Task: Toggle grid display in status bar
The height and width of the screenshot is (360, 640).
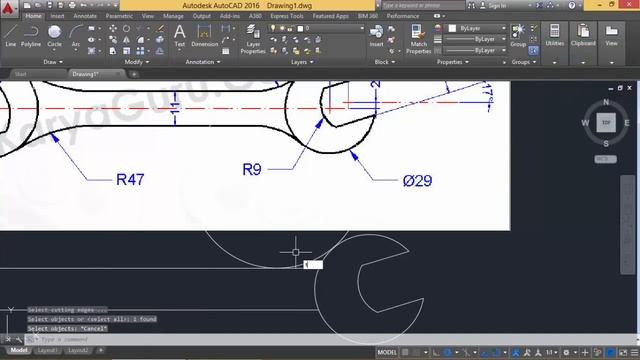Action: tap(405, 352)
